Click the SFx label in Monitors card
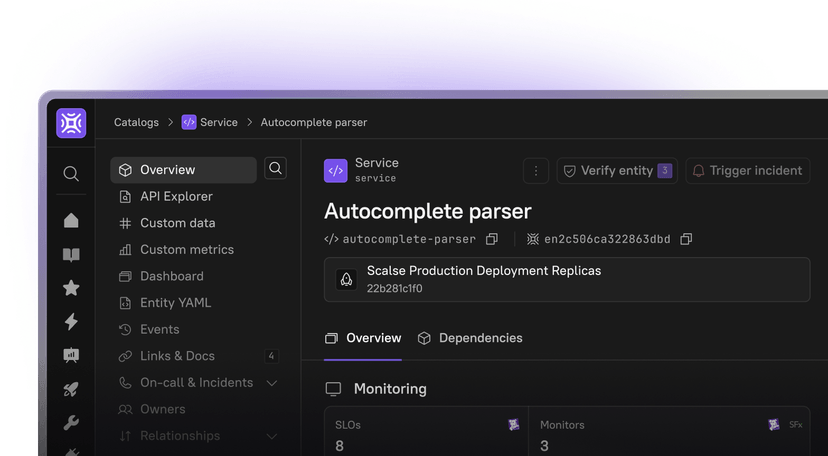 tap(796, 425)
